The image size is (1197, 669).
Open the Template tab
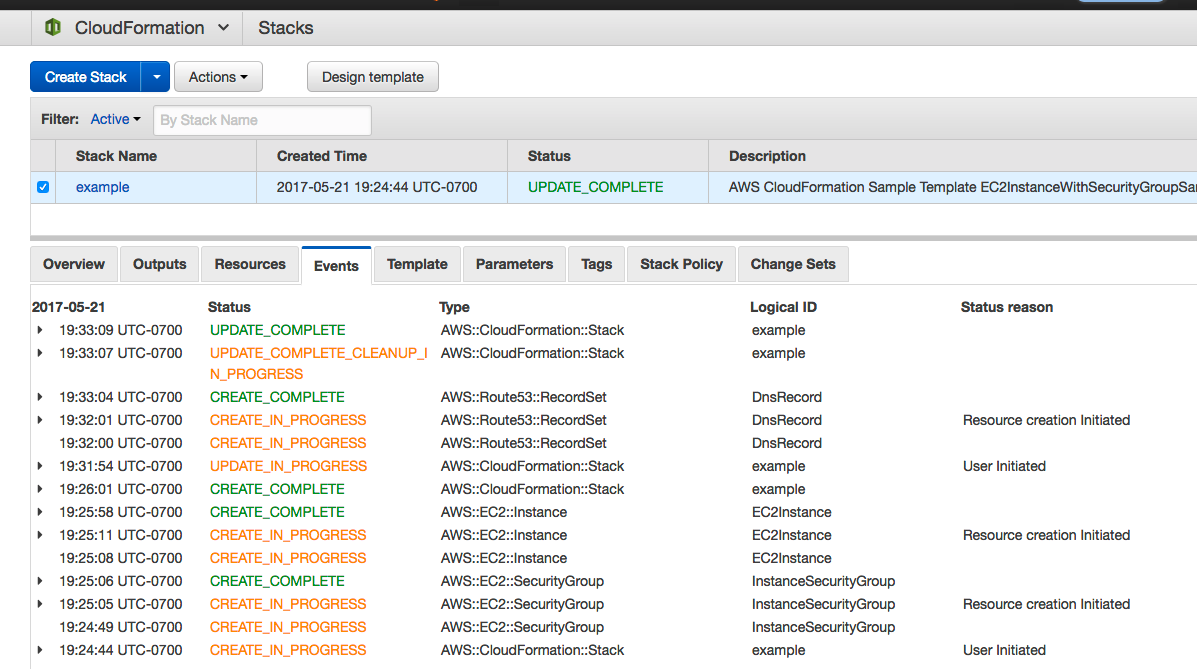417,264
